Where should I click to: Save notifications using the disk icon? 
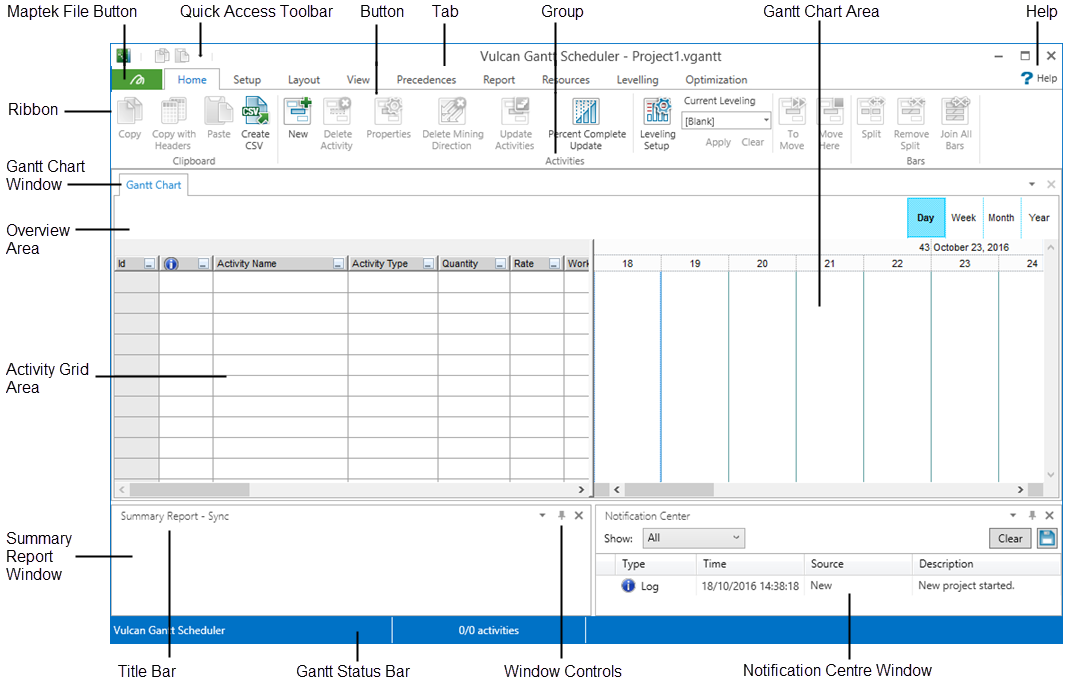1046,538
